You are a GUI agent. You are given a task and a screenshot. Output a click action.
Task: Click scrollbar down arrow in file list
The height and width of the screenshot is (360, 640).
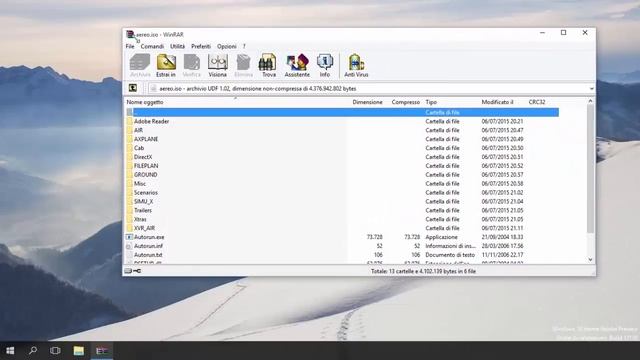point(590,260)
